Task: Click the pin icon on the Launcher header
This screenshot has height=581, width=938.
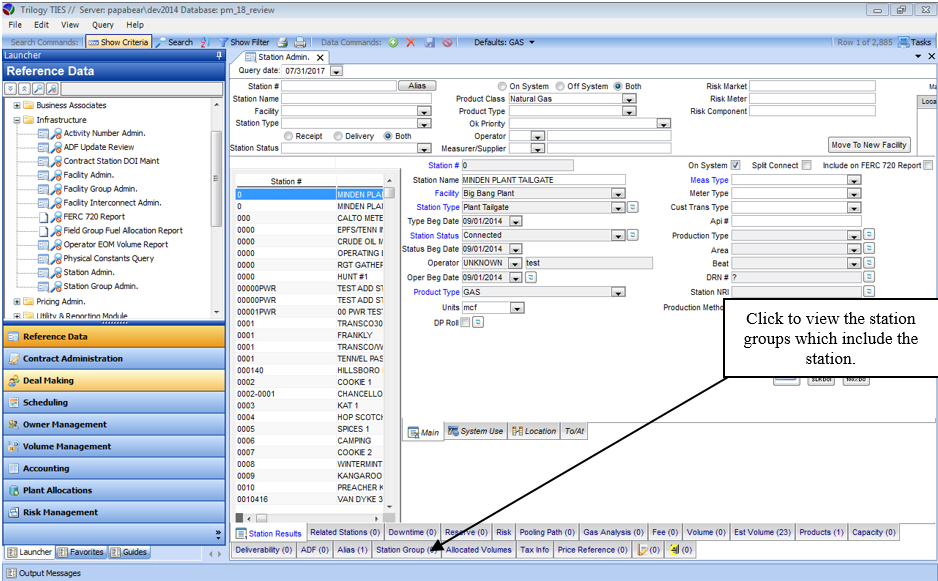Action: [219, 56]
